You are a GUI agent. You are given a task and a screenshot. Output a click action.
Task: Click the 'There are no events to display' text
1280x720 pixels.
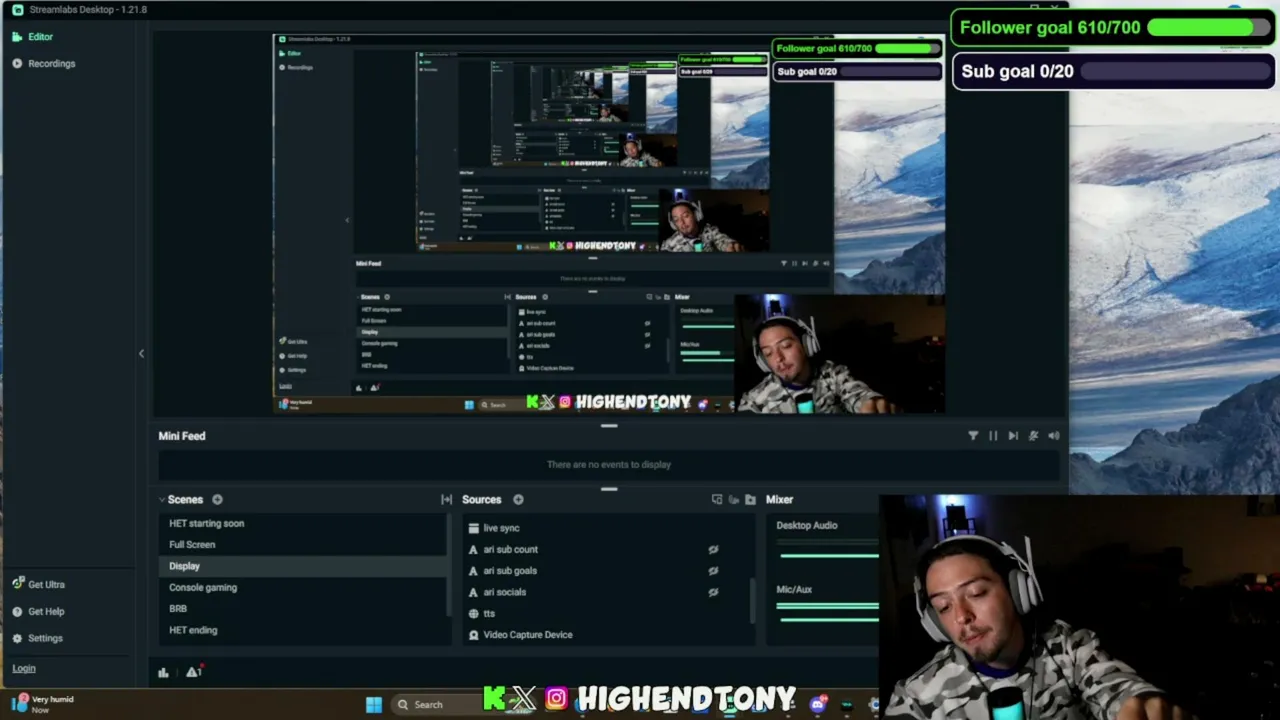[x=609, y=465]
